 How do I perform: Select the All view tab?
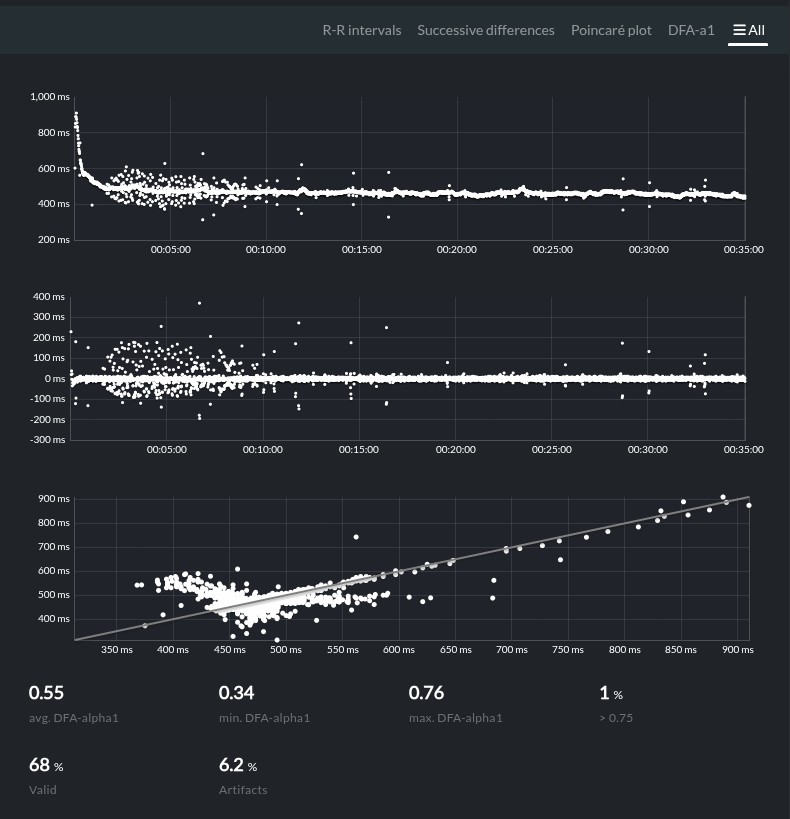coord(748,30)
